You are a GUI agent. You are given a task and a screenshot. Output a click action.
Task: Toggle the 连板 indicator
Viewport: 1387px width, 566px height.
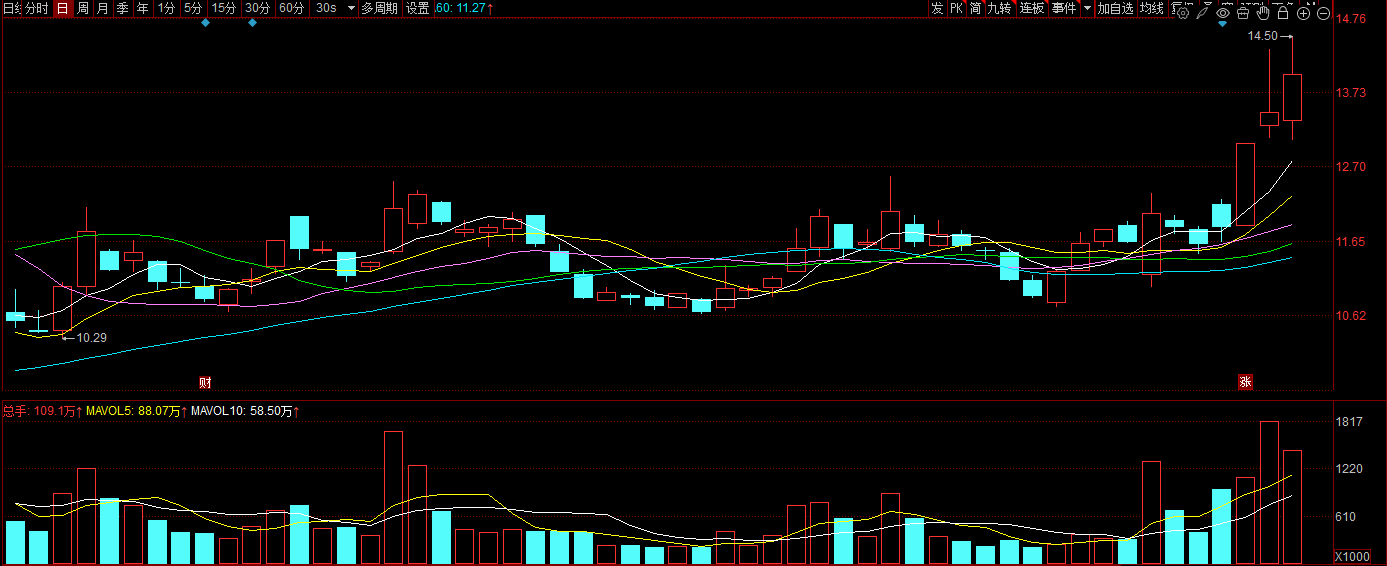pyautogui.click(x=1032, y=8)
